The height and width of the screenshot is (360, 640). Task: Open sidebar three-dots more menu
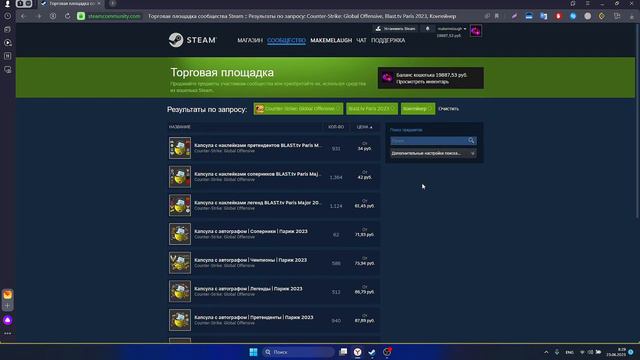coord(7,333)
